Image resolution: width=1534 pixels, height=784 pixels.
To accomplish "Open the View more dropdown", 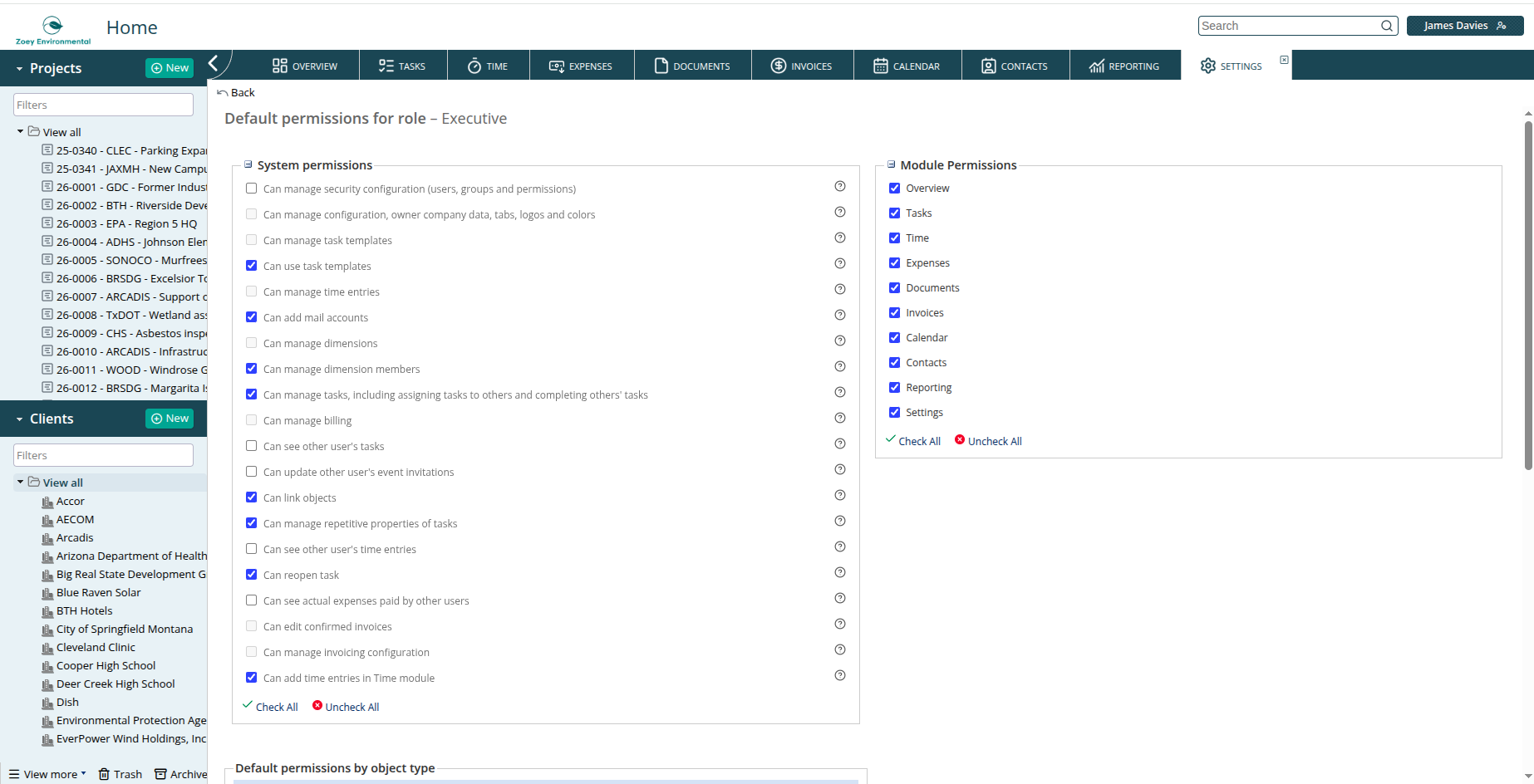I will [x=47, y=774].
